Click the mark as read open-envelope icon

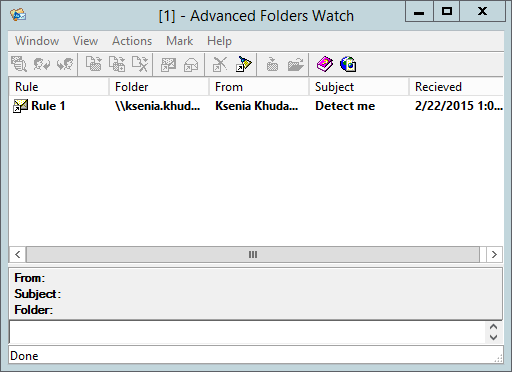click(x=191, y=64)
